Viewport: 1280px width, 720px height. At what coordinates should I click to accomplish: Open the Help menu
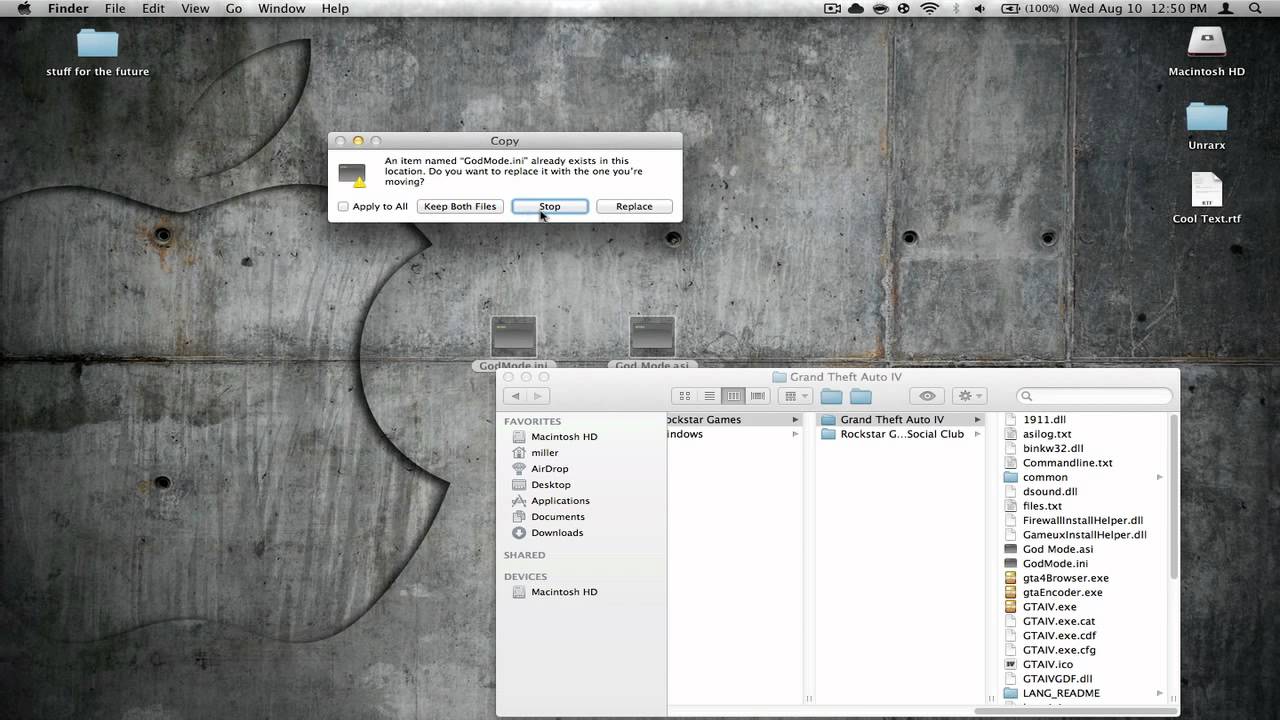coord(335,9)
